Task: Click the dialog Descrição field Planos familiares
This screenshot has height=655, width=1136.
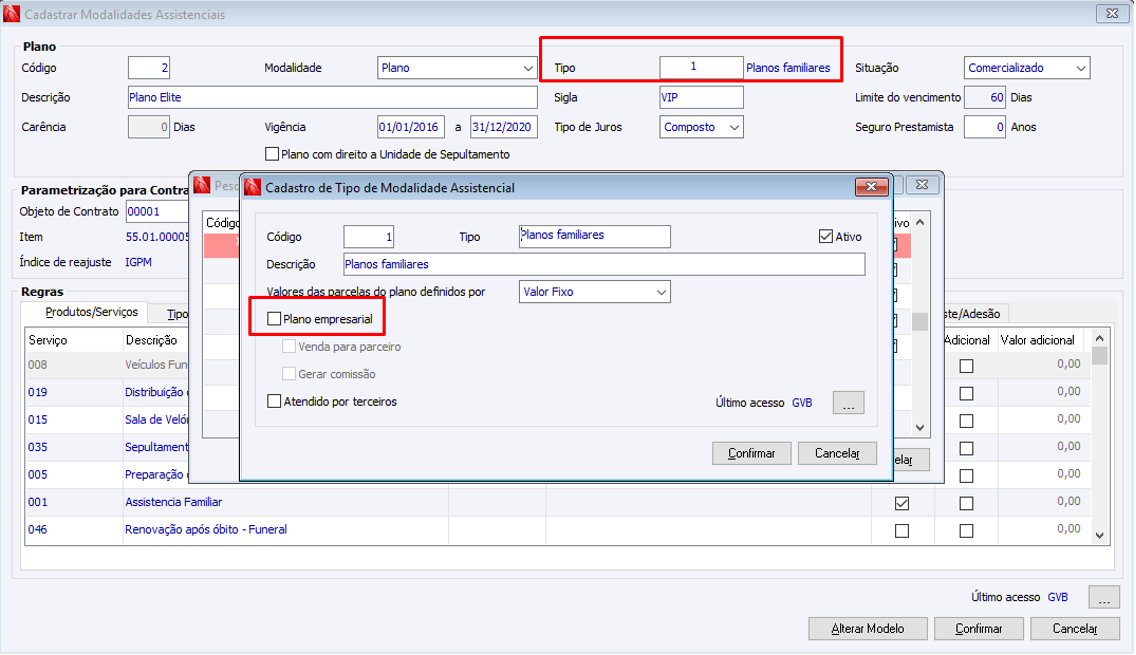Action: (x=604, y=264)
